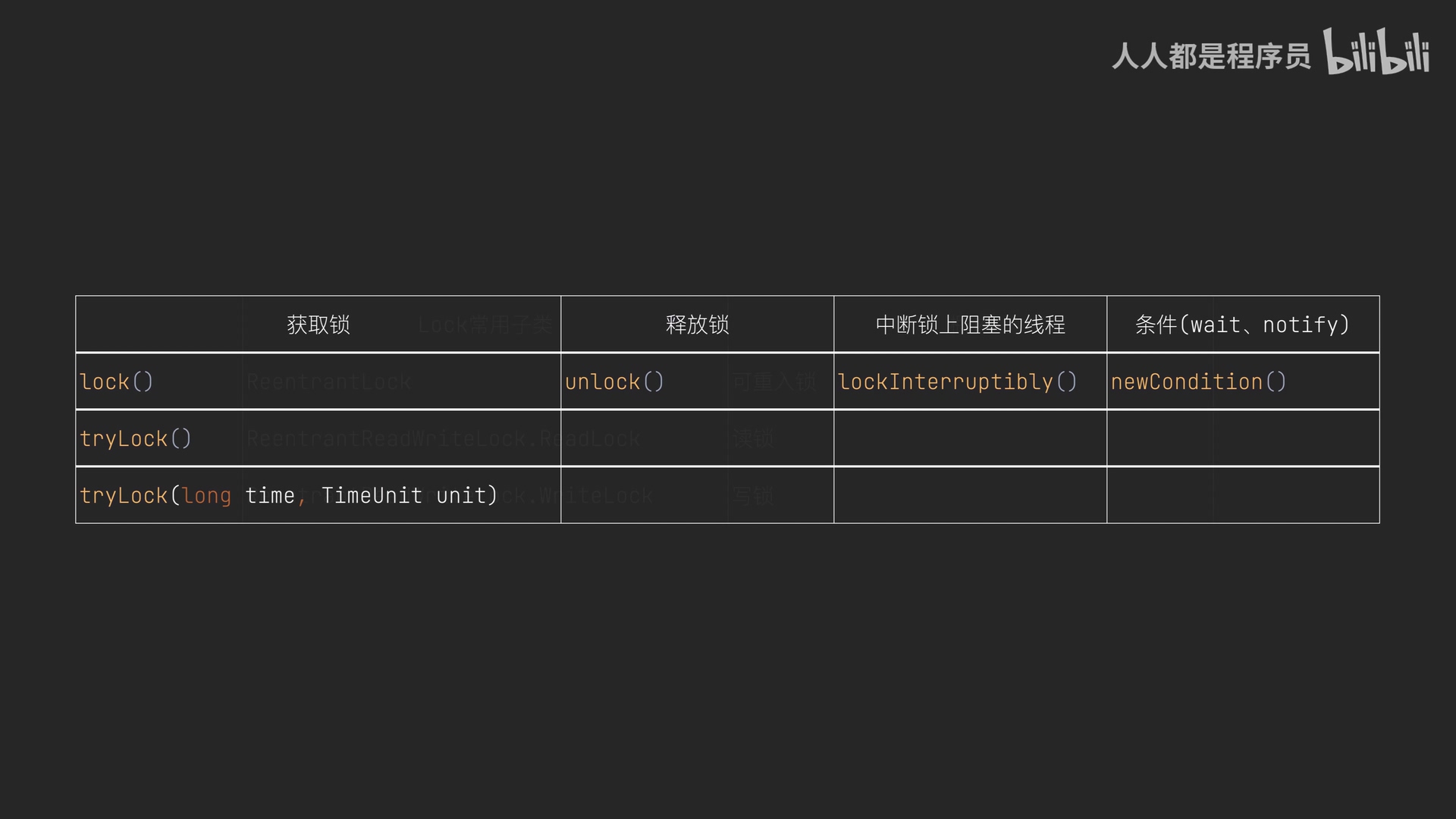
Task: Select the "释放锁" column header
Action: 697,325
